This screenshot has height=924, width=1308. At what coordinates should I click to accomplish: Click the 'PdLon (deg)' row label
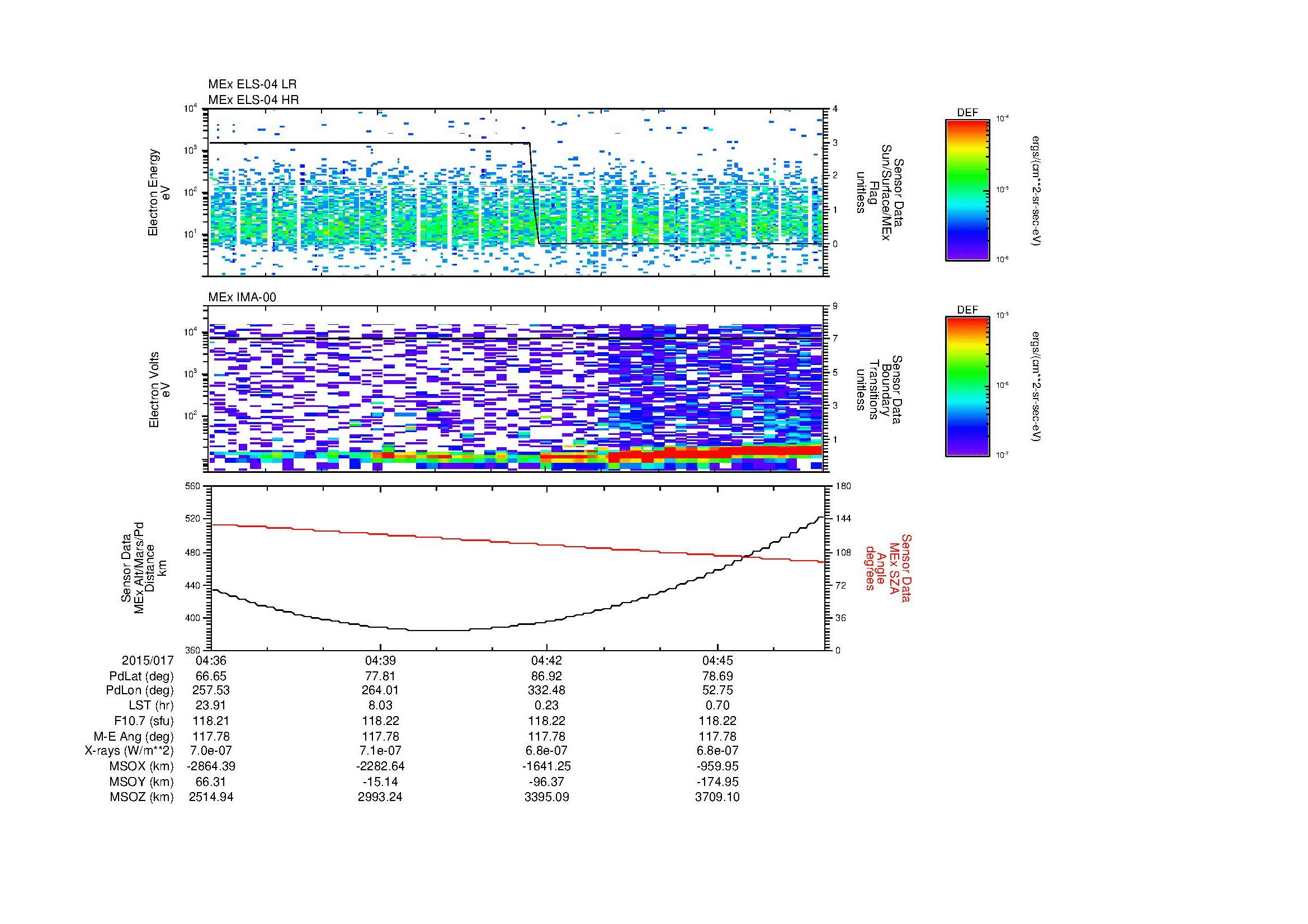(140, 690)
